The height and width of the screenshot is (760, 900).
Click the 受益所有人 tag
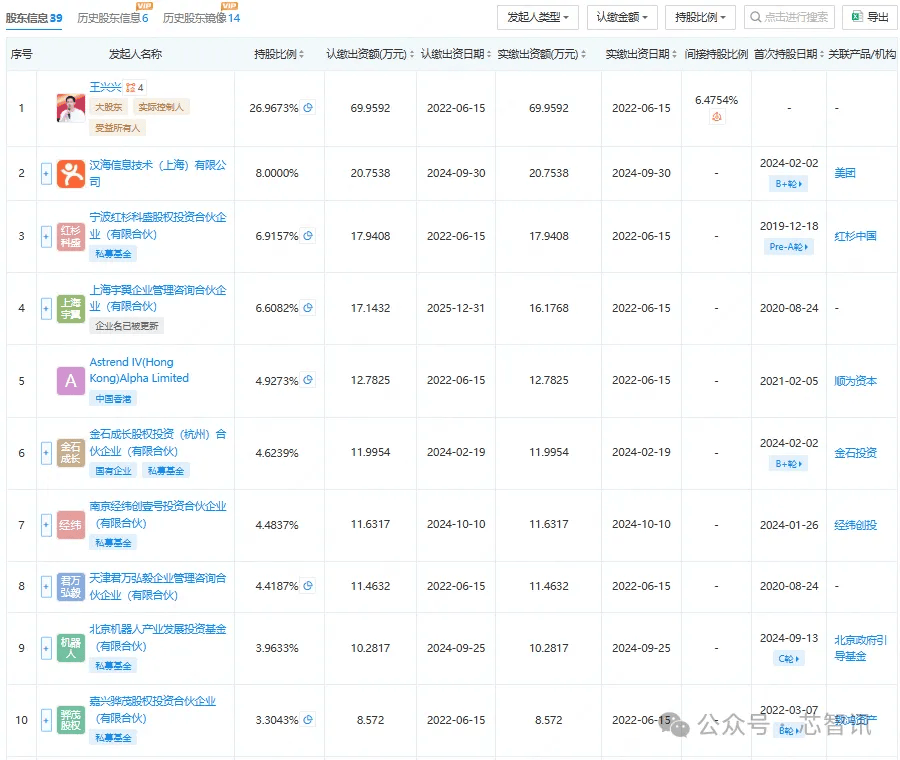pos(117,127)
